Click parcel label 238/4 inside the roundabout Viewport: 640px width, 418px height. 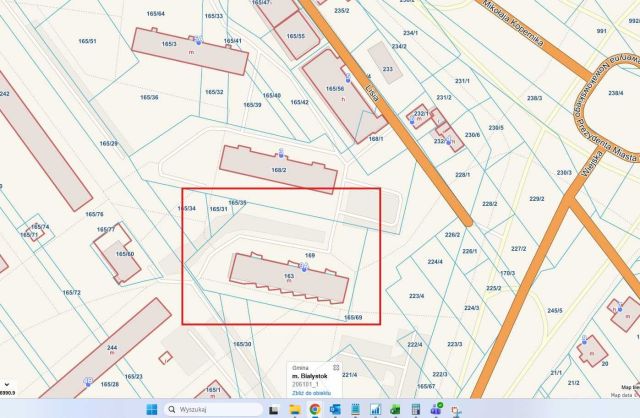(x=616, y=93)
